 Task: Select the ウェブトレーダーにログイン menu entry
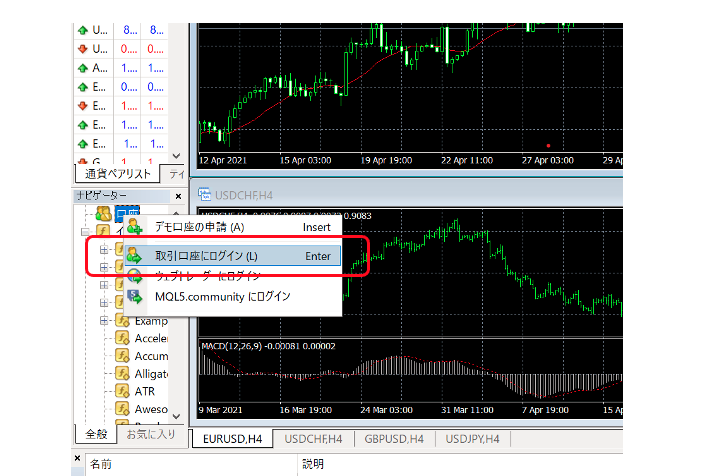232,276
